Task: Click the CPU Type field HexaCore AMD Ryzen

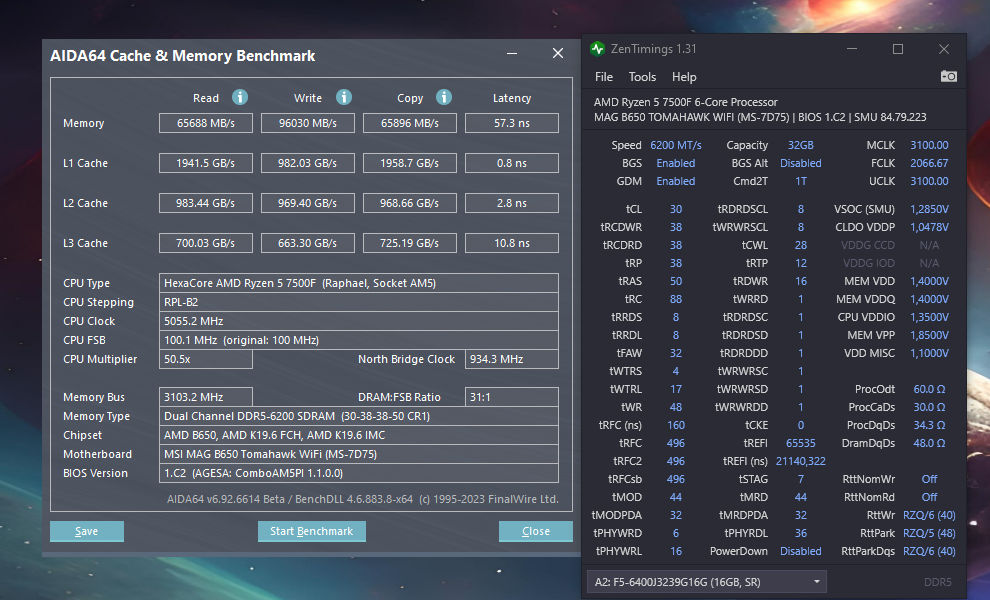Action: 359,283
